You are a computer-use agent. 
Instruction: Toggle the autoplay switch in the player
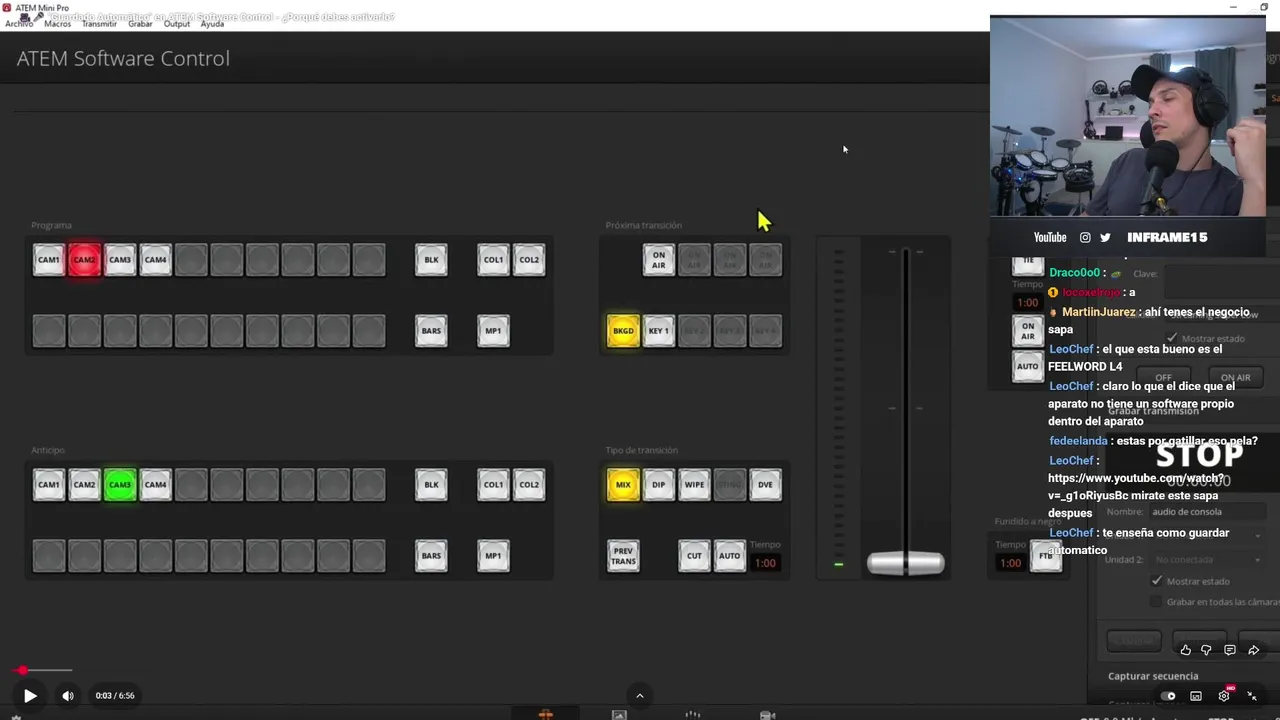coord(1168,696)
